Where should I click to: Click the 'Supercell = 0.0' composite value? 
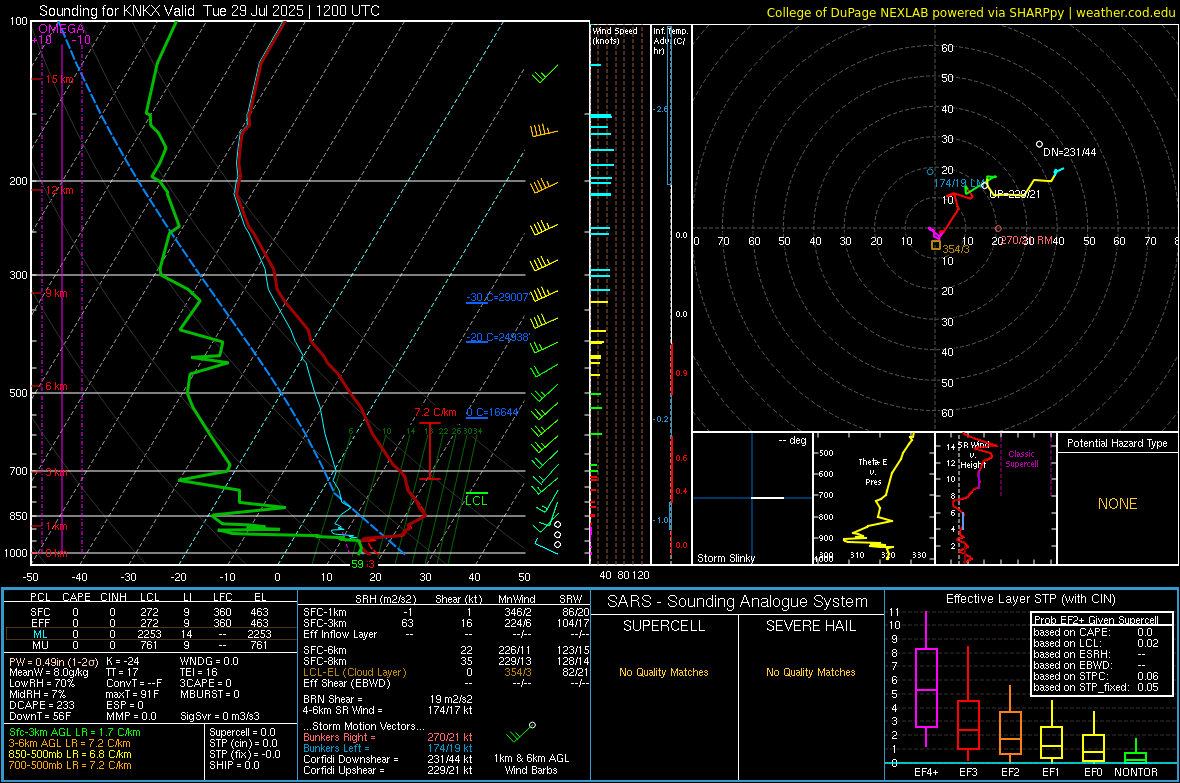[x=242, y=733]
